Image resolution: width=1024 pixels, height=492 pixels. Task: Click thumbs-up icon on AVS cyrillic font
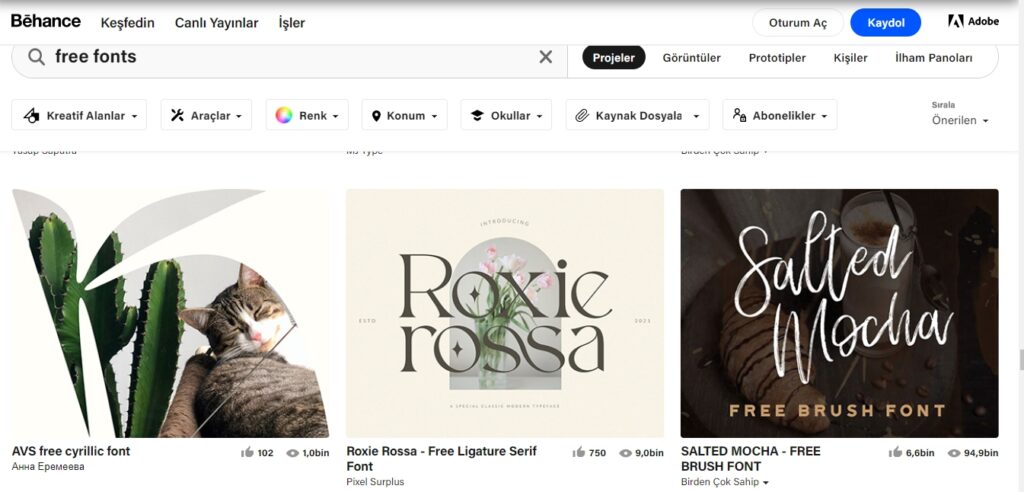(247, 453)
